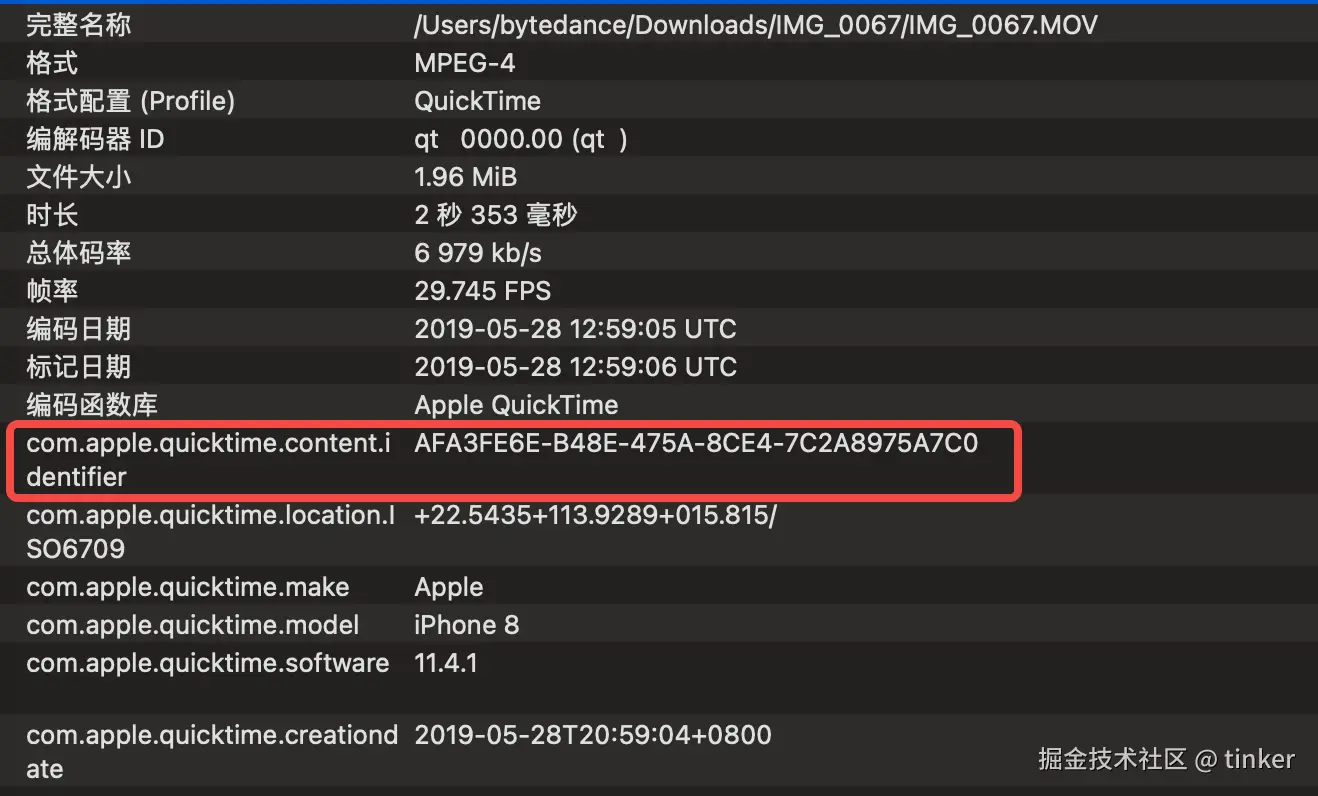The image size is (1318, 796).
Task: Select the MPEG-4 format value
Action: pyautogui.click(x=464, y=63)
